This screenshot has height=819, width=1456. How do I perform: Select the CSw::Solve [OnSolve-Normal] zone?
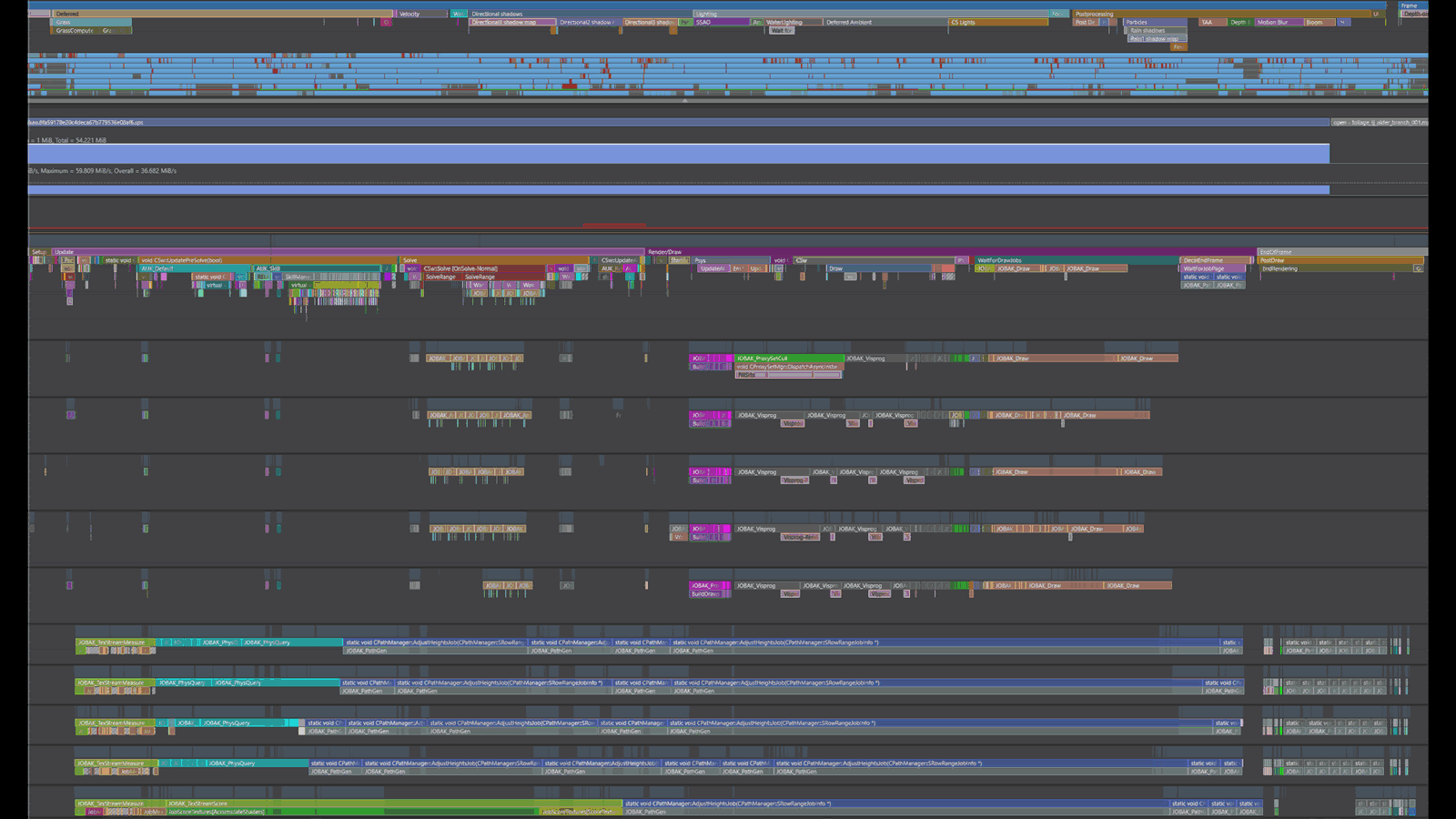coord(481,268)
